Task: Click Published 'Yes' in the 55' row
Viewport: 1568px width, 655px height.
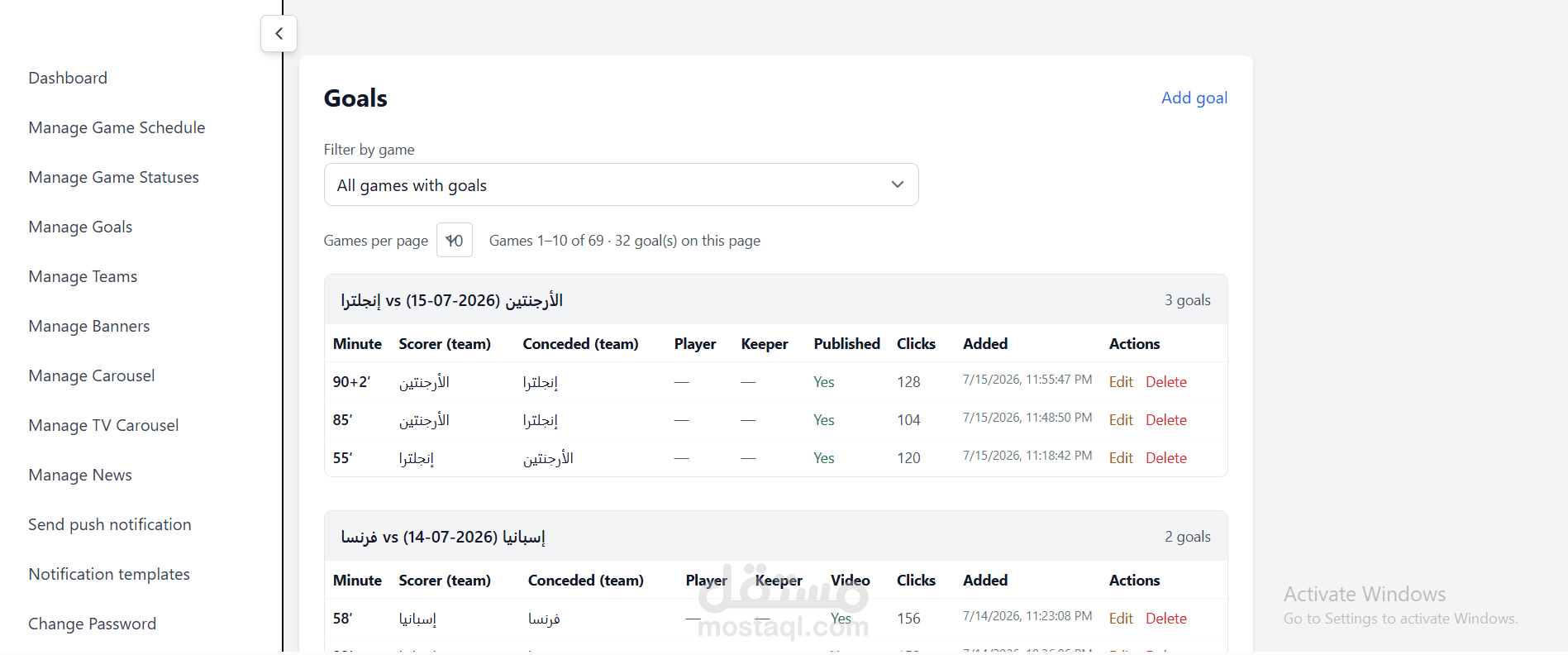Action: (823, 458)
